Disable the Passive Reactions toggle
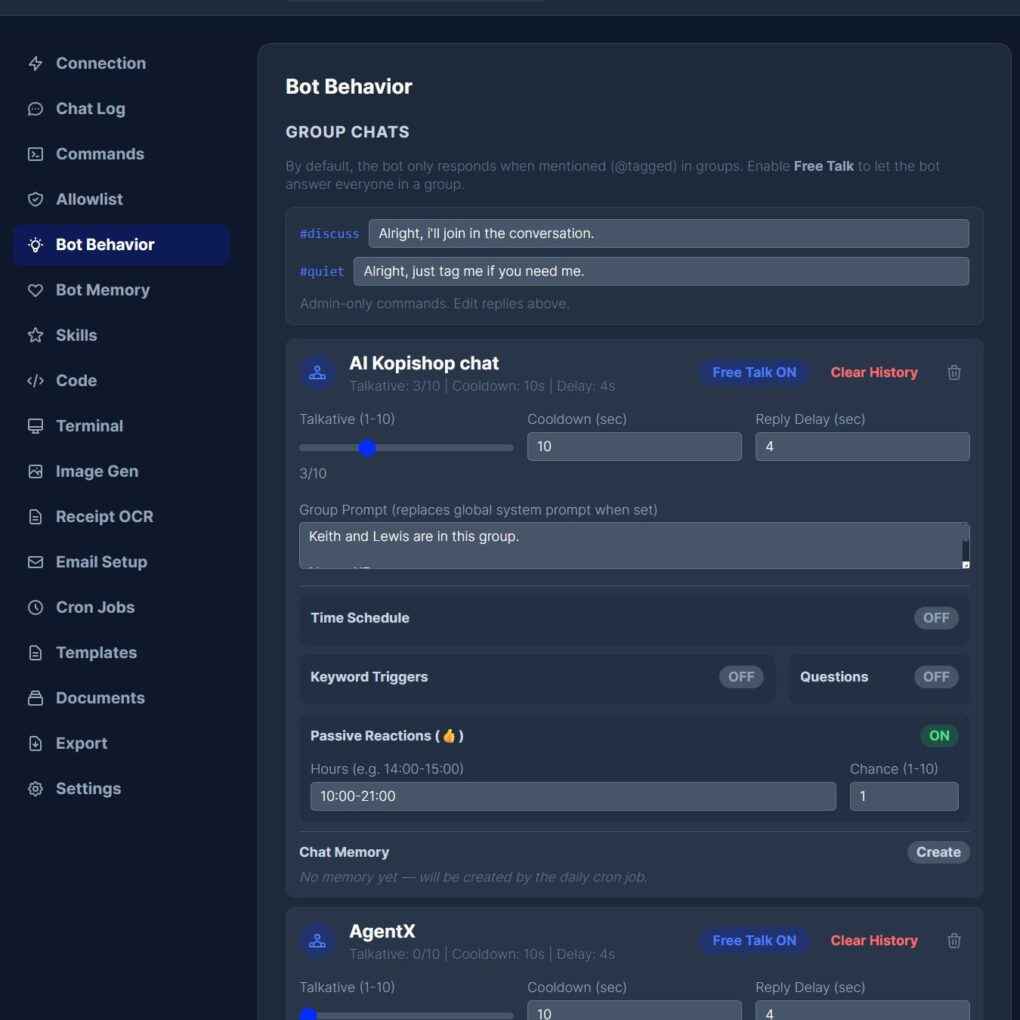This screenshot has height=1020, width=1020. tap(939, 736)
